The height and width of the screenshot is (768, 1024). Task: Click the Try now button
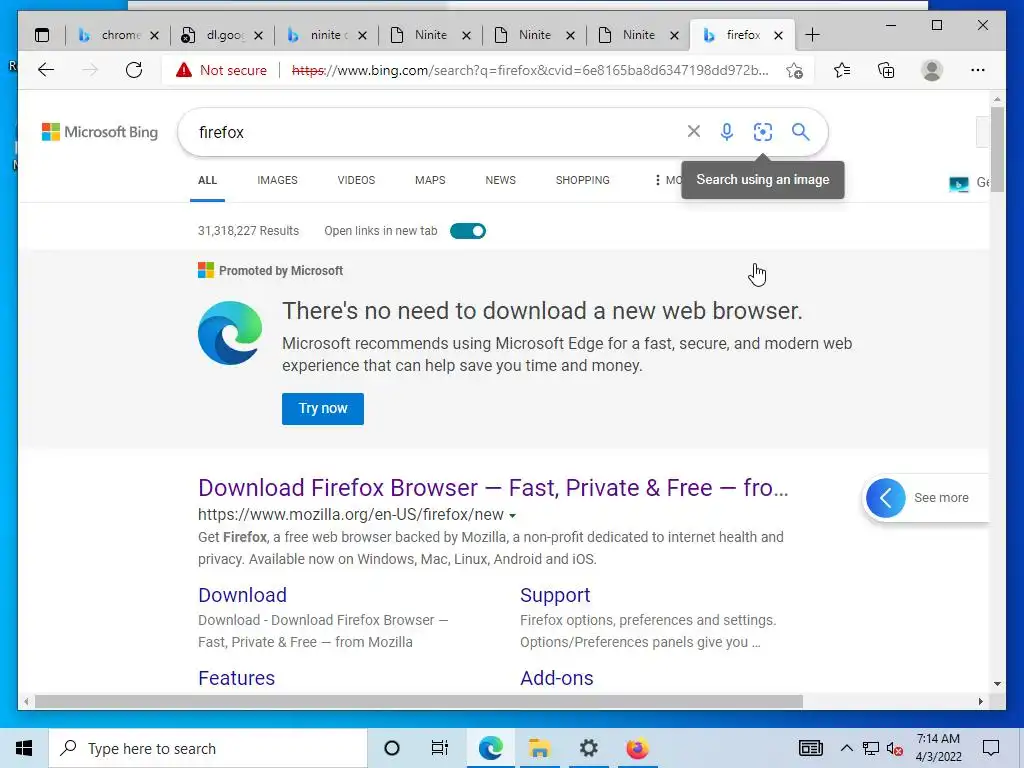click(323, 409)
